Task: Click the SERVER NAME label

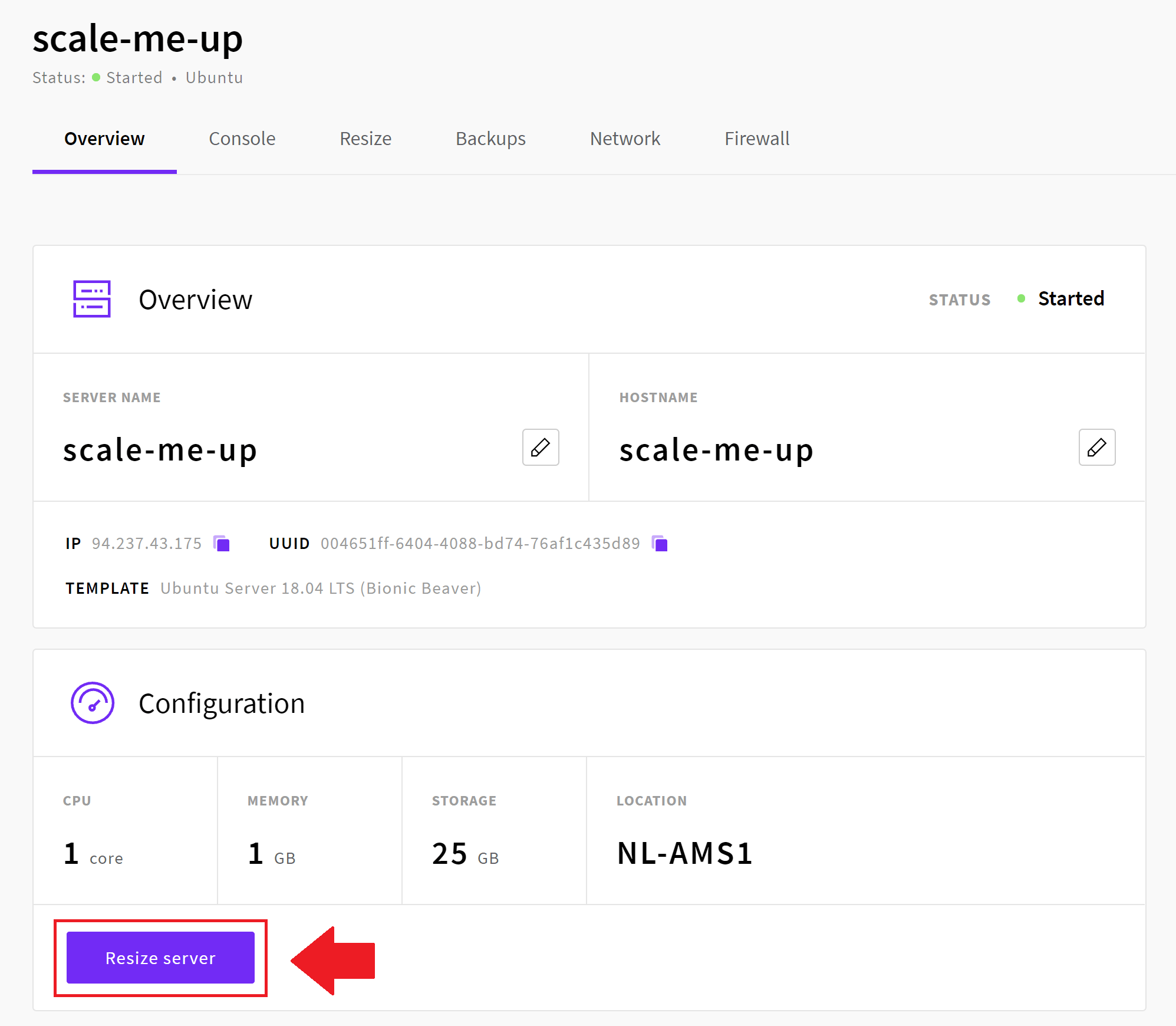Action: tap(112, 397)
